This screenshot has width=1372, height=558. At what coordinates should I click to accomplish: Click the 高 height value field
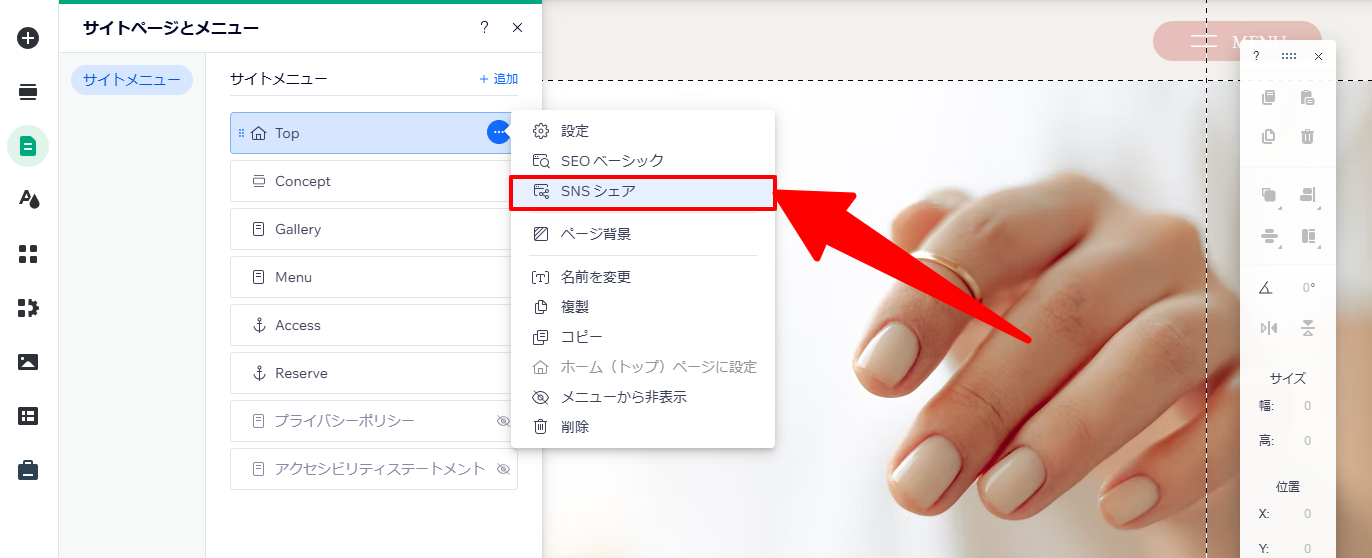1307,441
